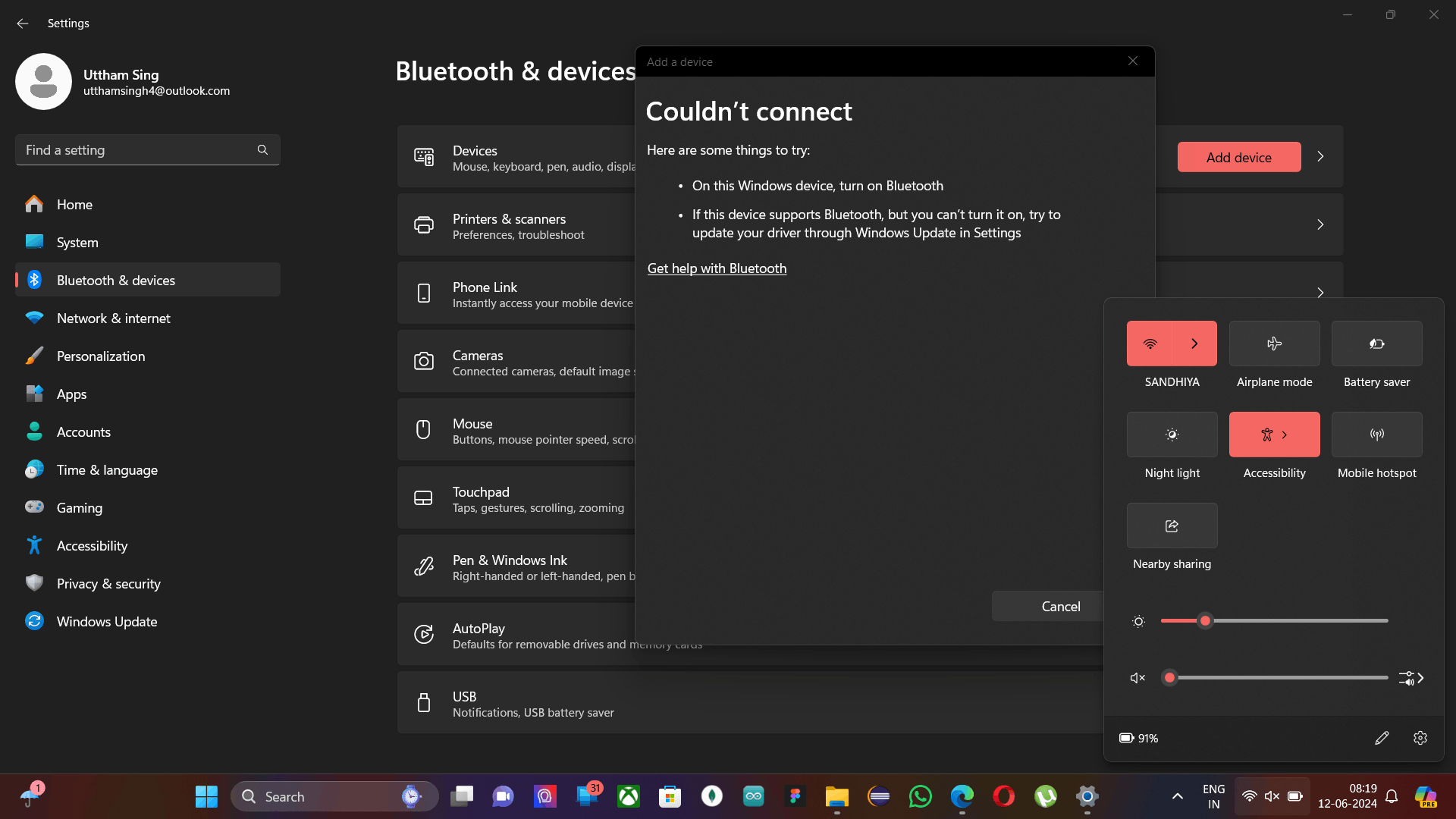Viewport: 1456px width, 819px height.
Task: Show hidden system tray icons chevron
Action: point(1177,796)
